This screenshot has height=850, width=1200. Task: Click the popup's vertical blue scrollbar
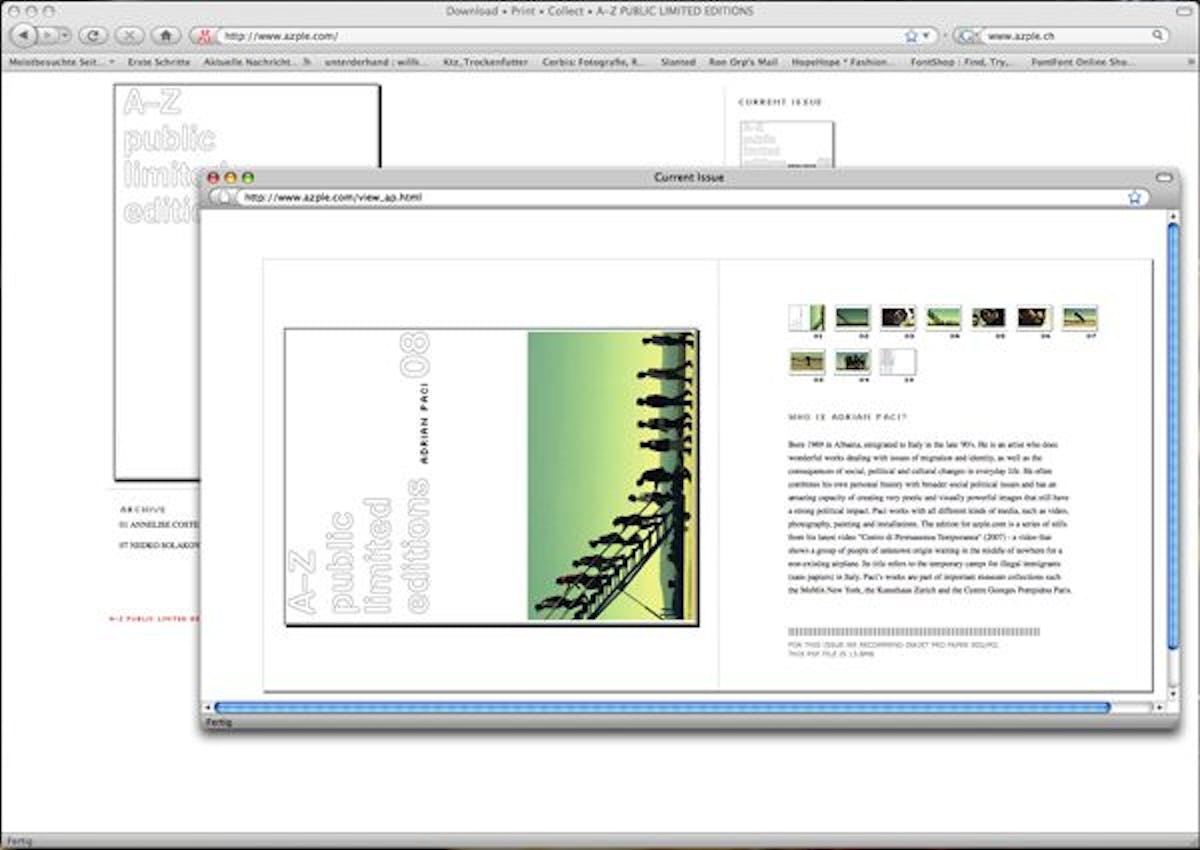pos(1173,440)
